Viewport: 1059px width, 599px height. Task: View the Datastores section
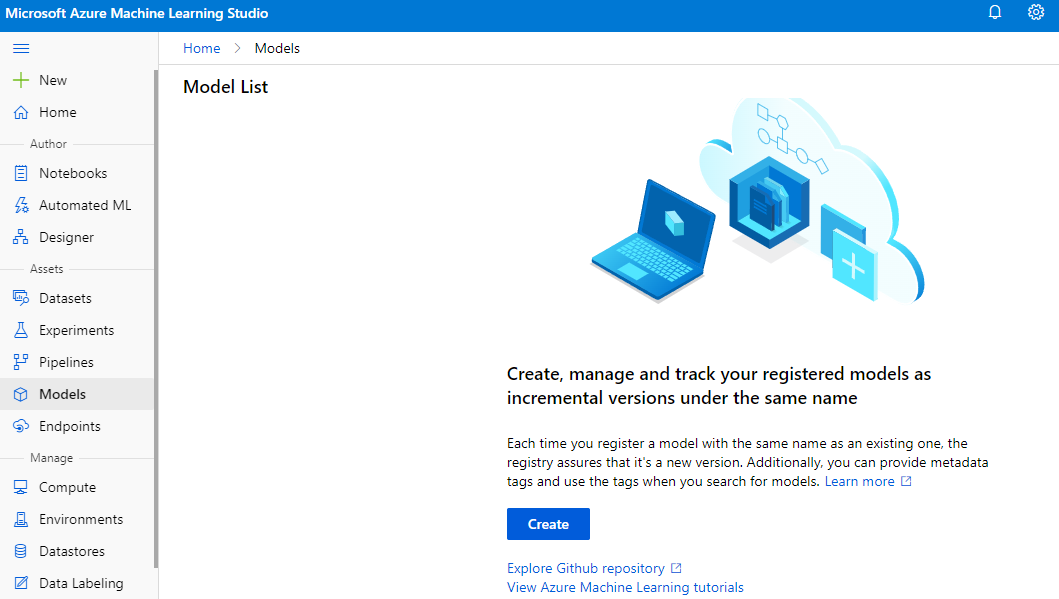(x=71, y=551)
